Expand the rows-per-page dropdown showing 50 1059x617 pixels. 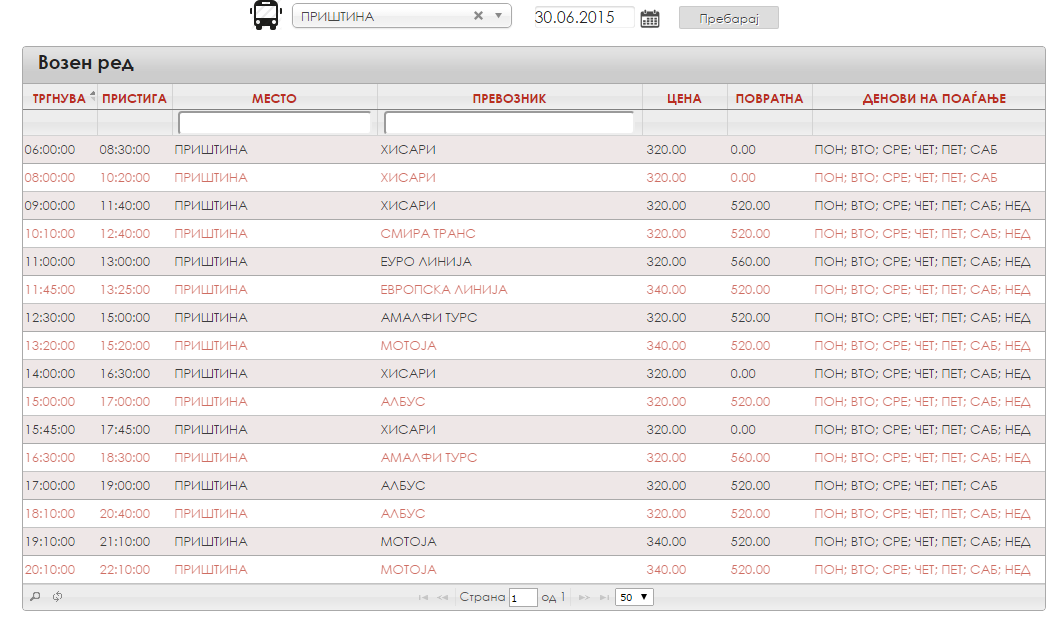[x=634, y=597]
